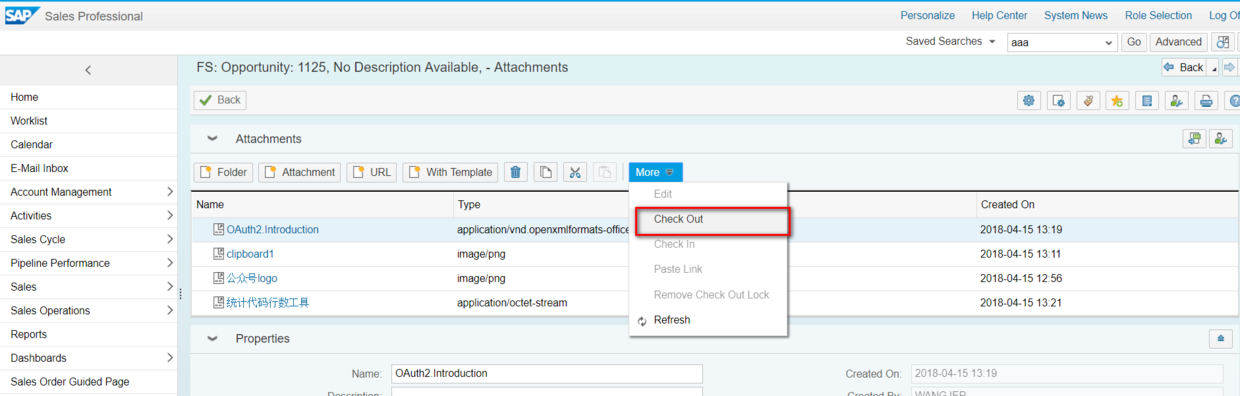Click the tag icon in the page toolbar

coord(1088,100)
